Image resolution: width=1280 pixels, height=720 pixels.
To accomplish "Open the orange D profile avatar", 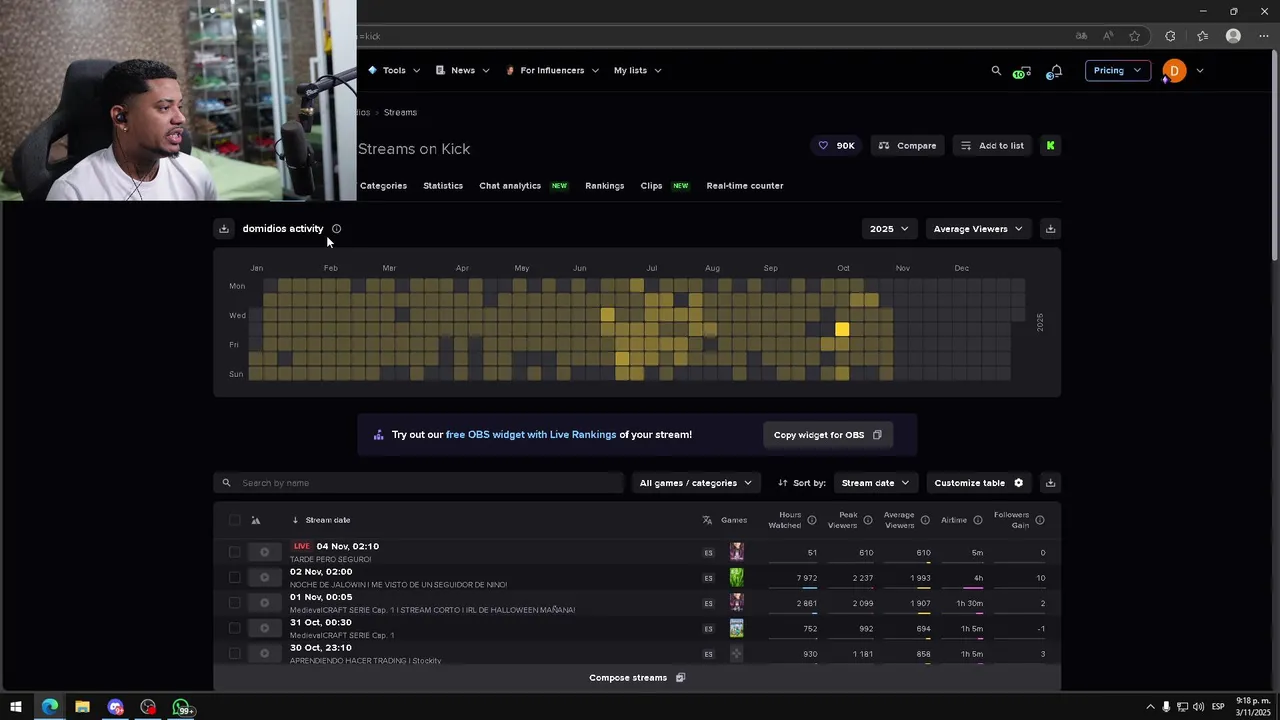I will (x=1174, y=71).
